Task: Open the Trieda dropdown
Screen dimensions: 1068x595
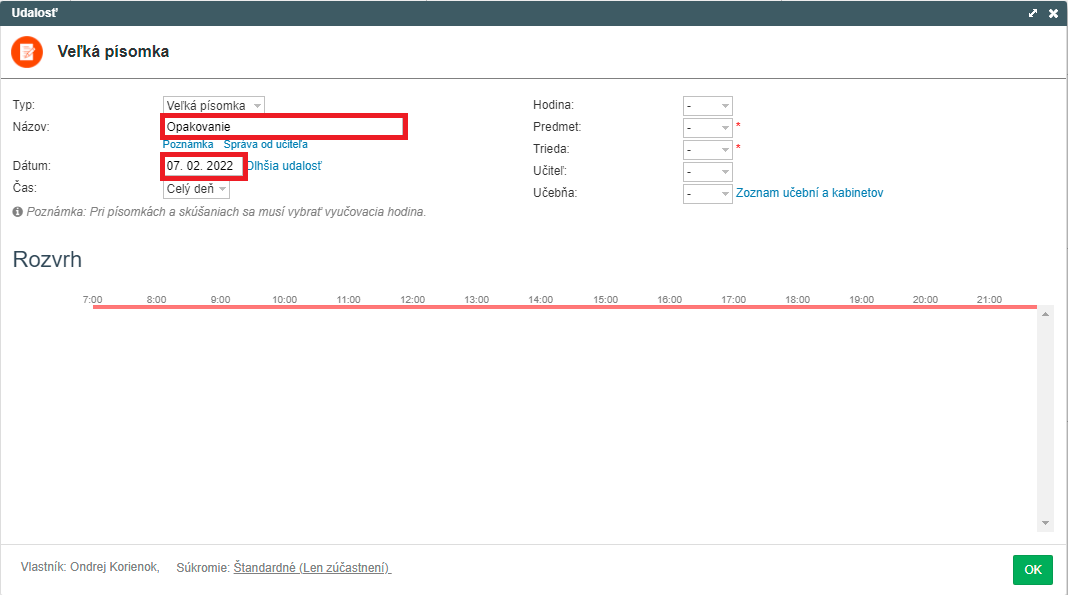Action: (x=708, y=149)
